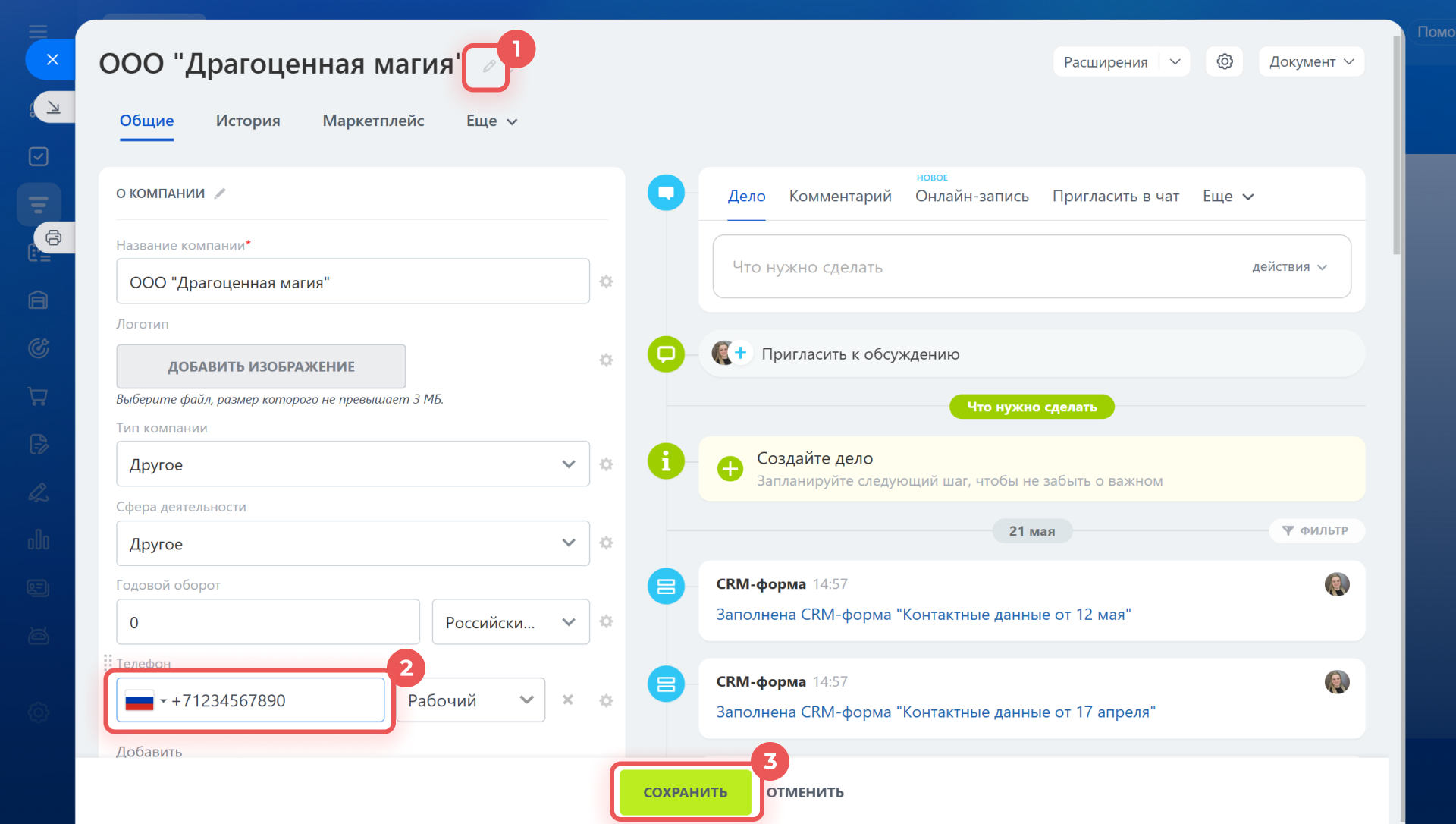Click the ФИЛЬТР button in the timeline
This screenshot has height=824, width=1456.
[x=1316, y=530]
